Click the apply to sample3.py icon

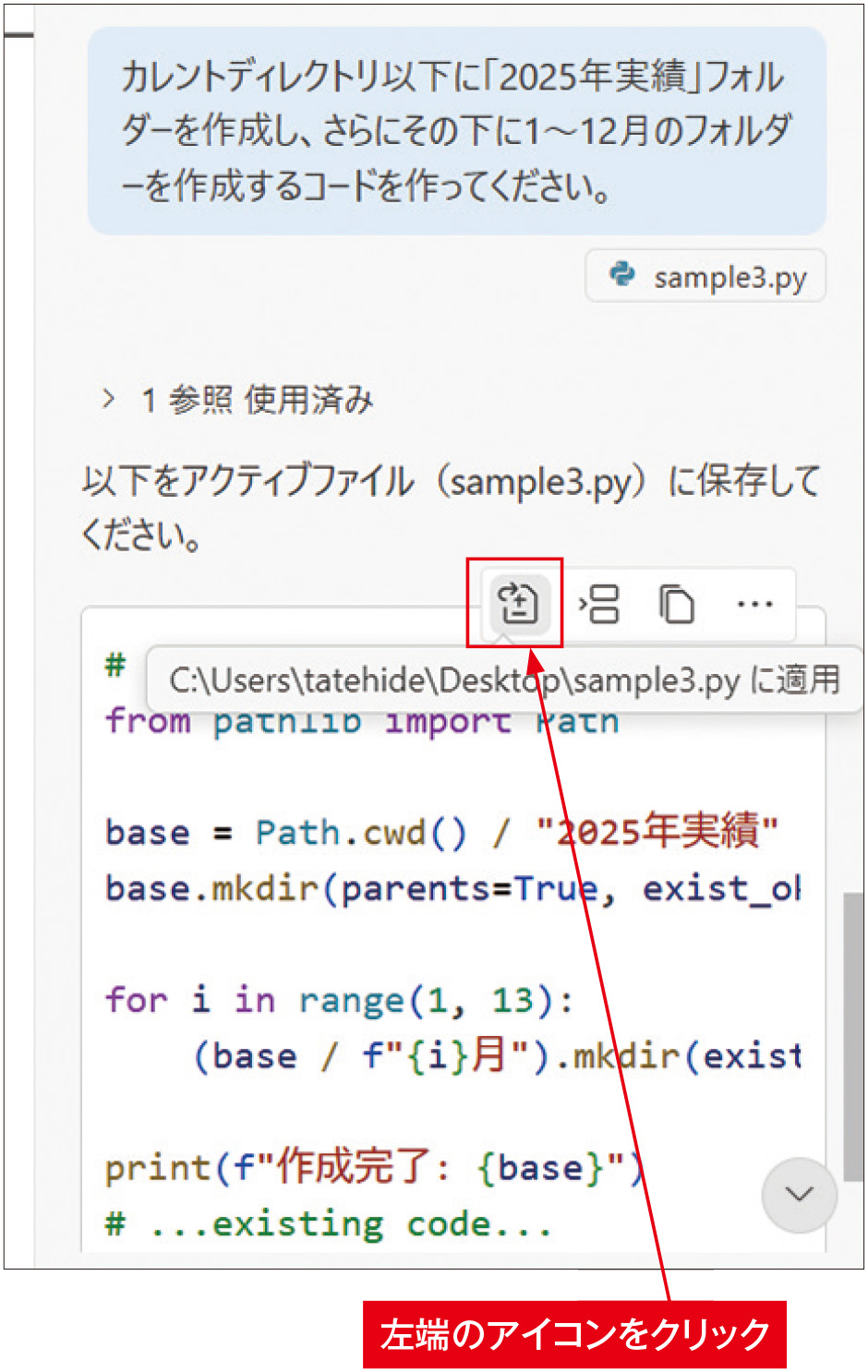518,605
